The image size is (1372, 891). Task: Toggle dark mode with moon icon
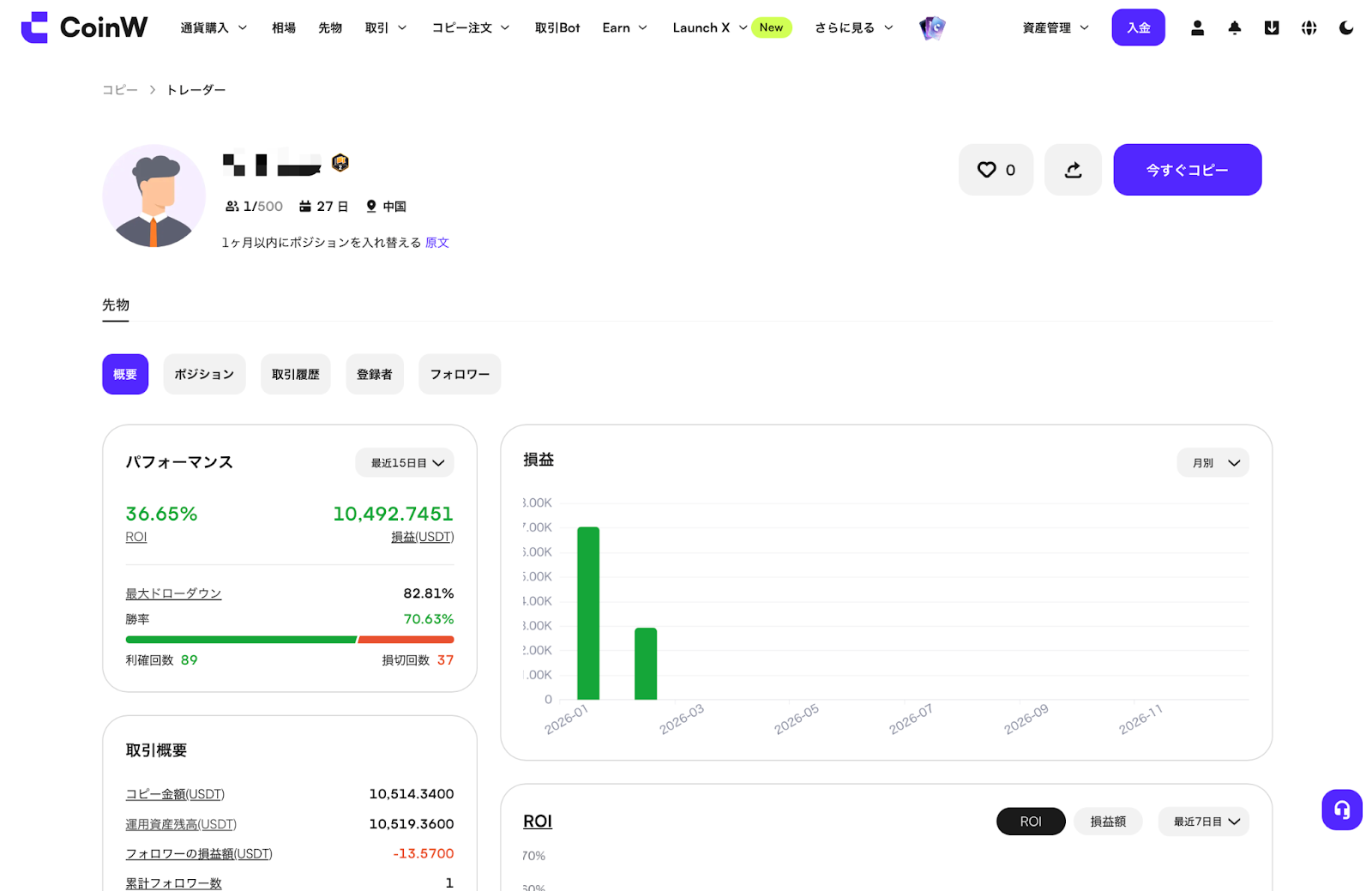click(x=1346, y=27)
